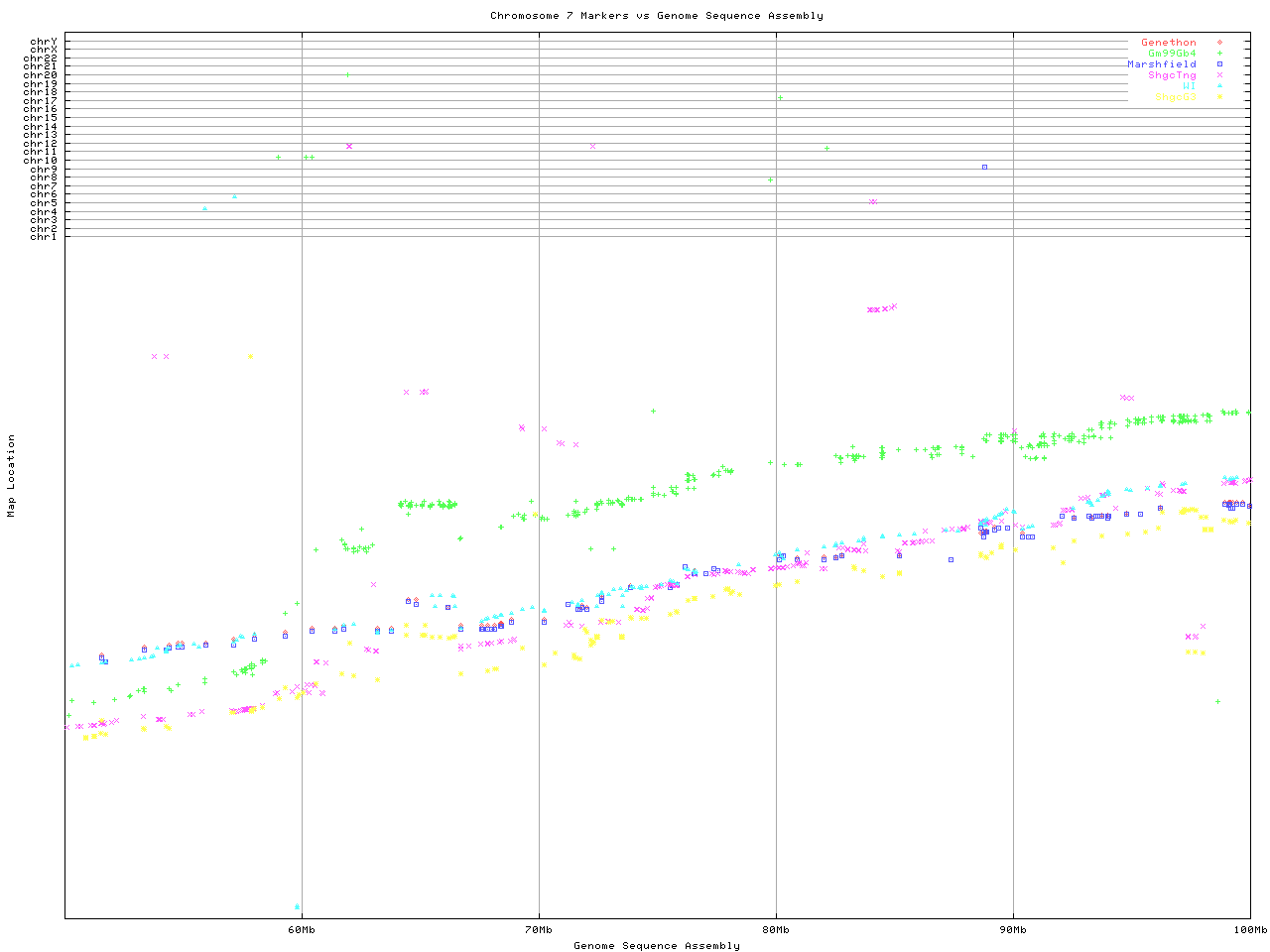
Task: Click the ShgcTng legend label
Action: pos(1172,75)
